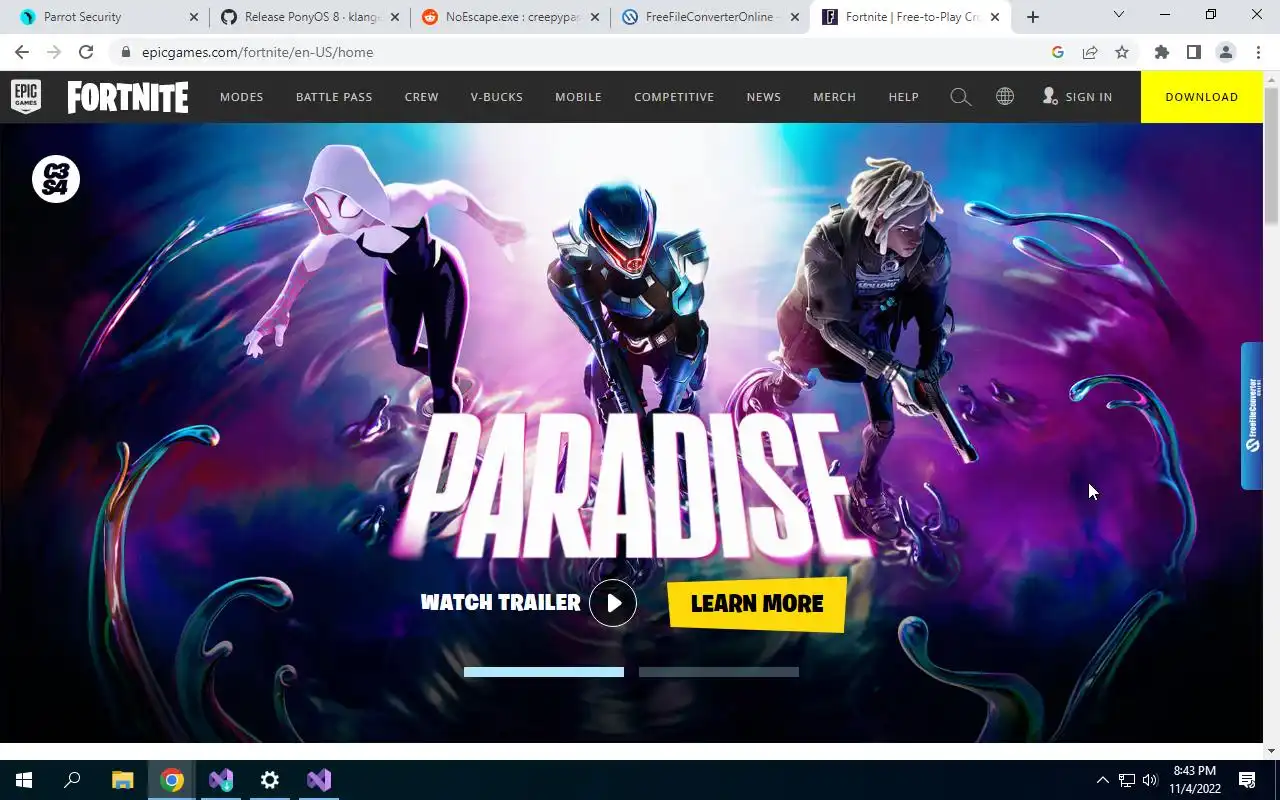Click the address bar URL

[x=258, y=52]
